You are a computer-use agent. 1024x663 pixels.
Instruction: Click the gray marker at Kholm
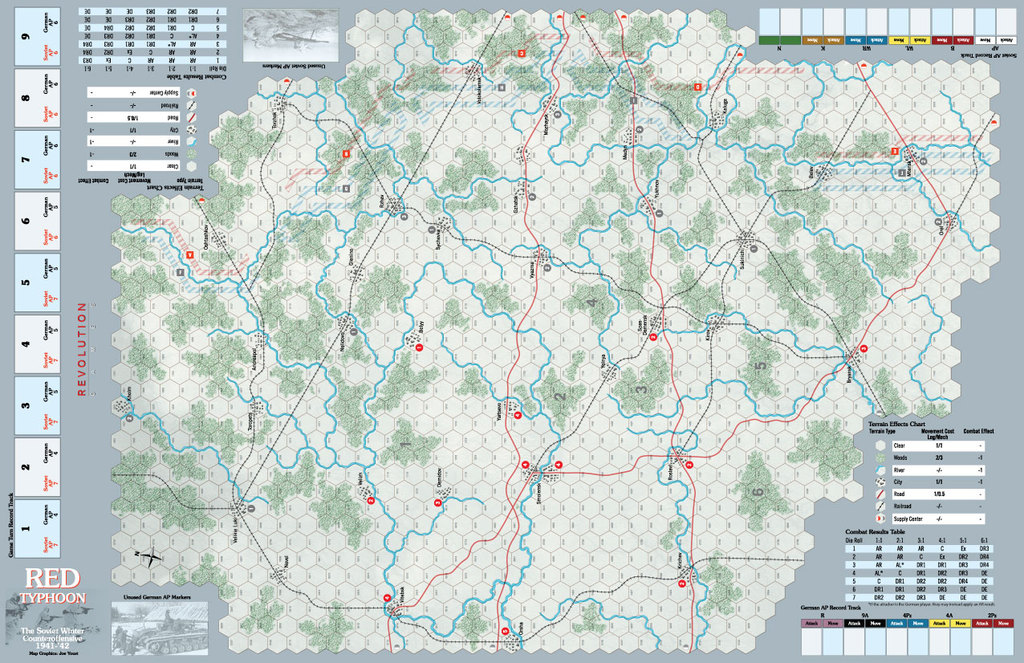tap(129, 418)
